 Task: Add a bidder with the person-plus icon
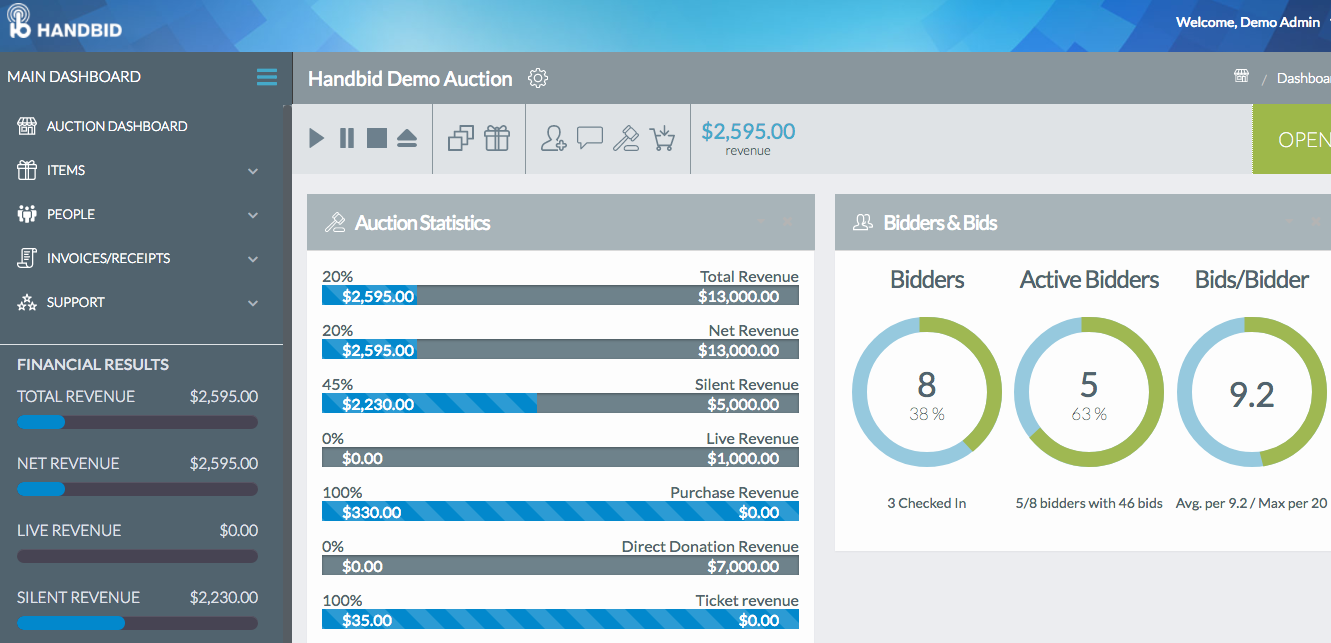554,138
